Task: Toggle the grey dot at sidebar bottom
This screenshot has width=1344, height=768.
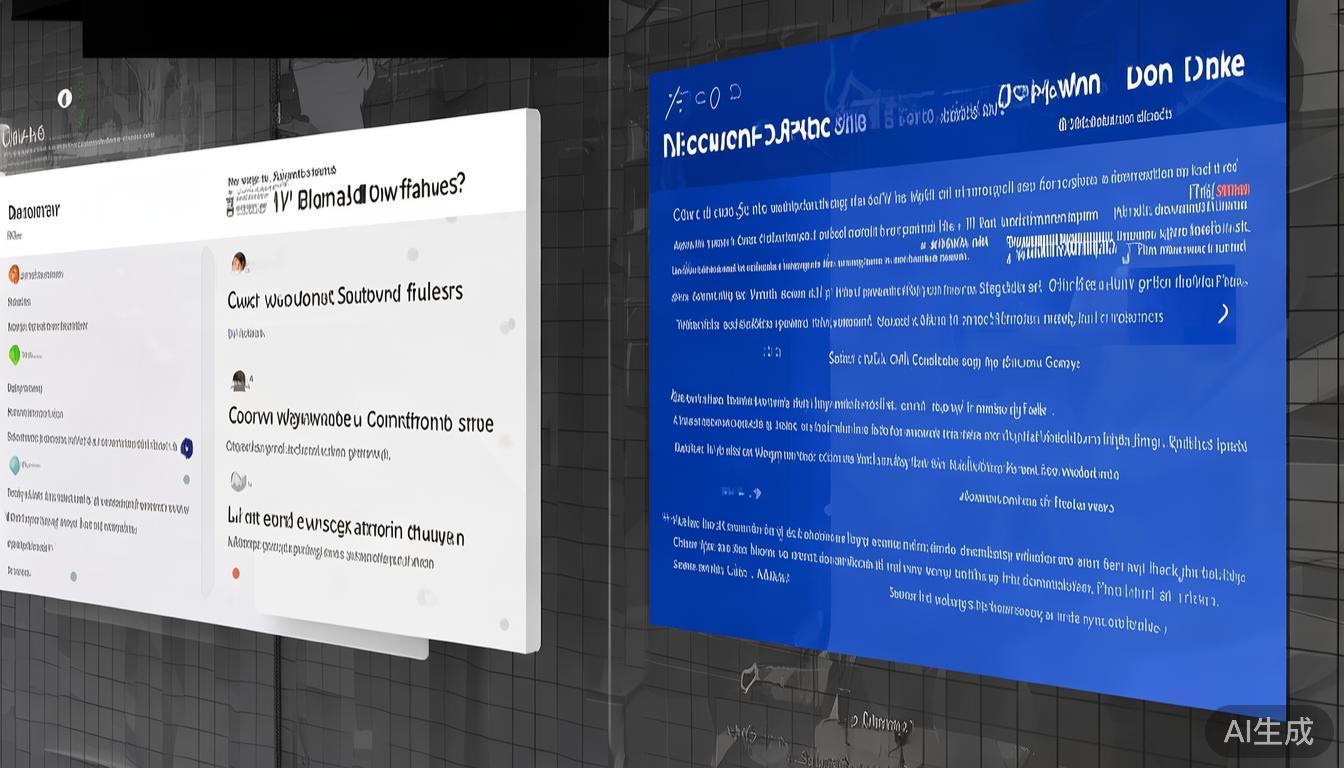Action: tap(73, 576)
